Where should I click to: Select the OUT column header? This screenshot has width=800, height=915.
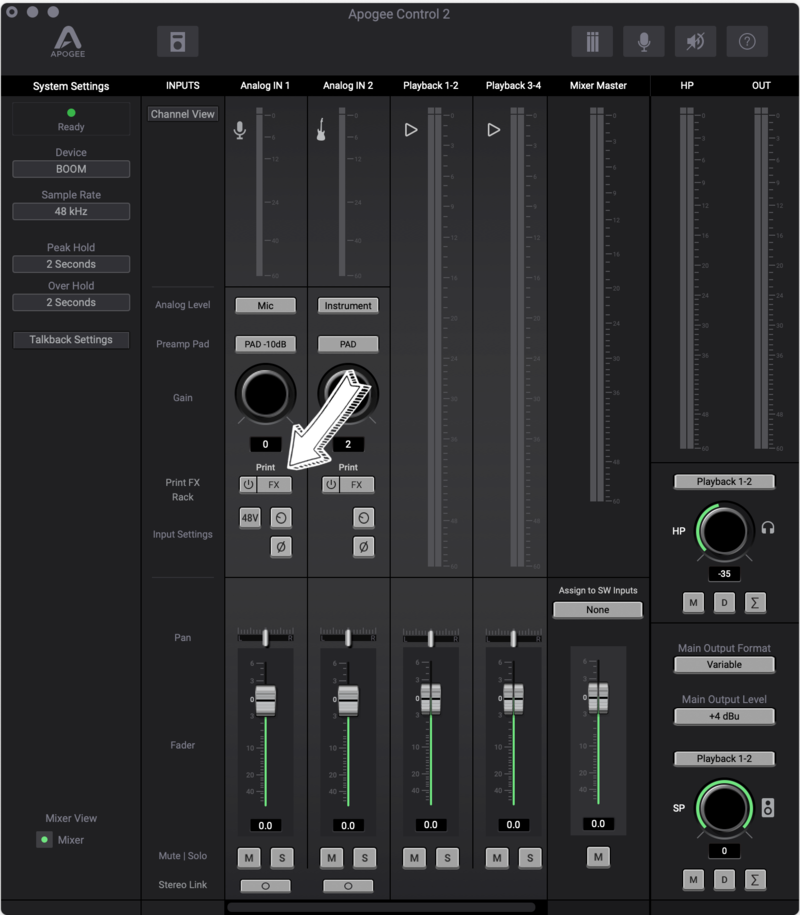tap(761, 86)
